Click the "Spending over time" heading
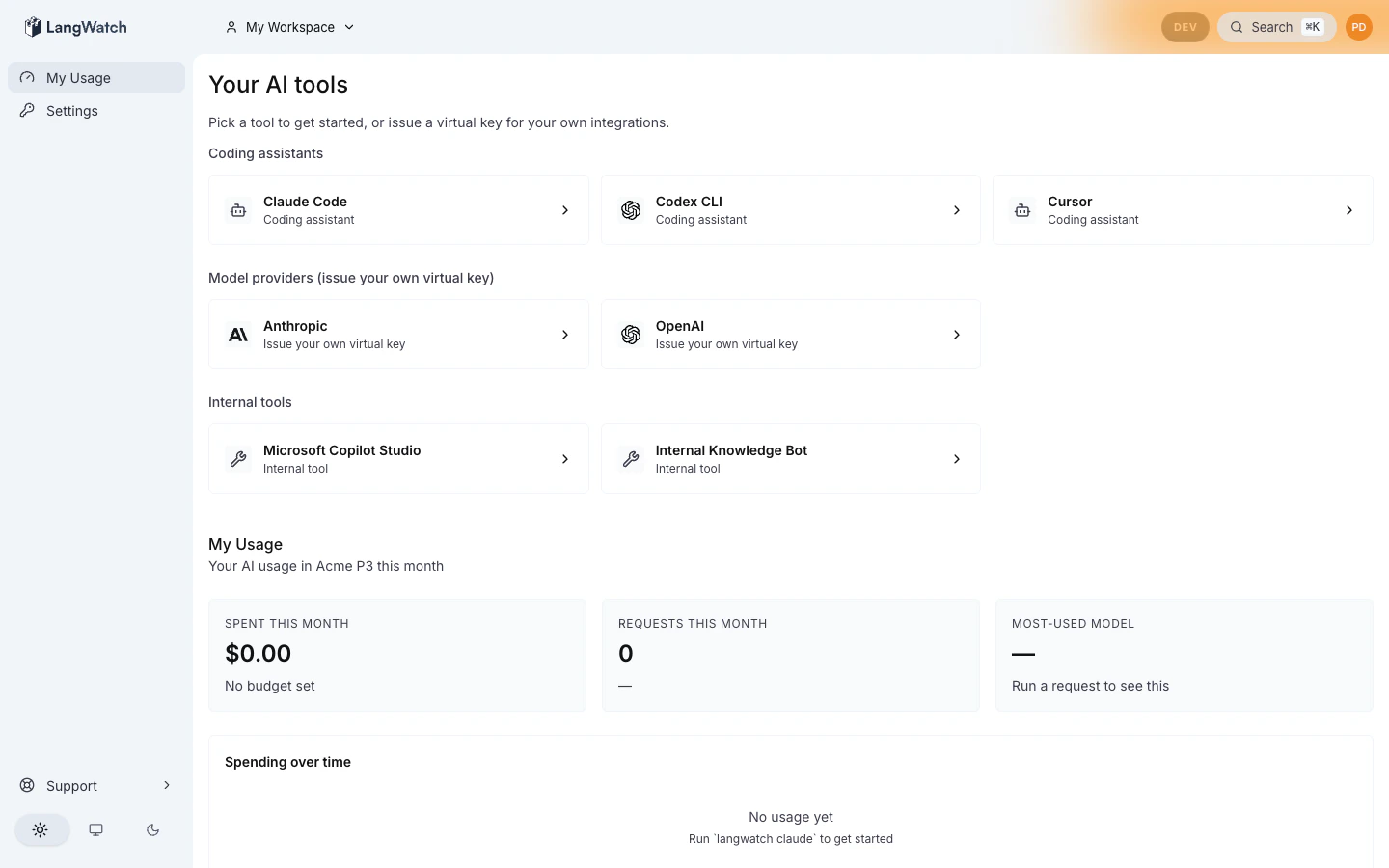The image size is (1389, 868). pyautogui.click(x=287, y=762)
